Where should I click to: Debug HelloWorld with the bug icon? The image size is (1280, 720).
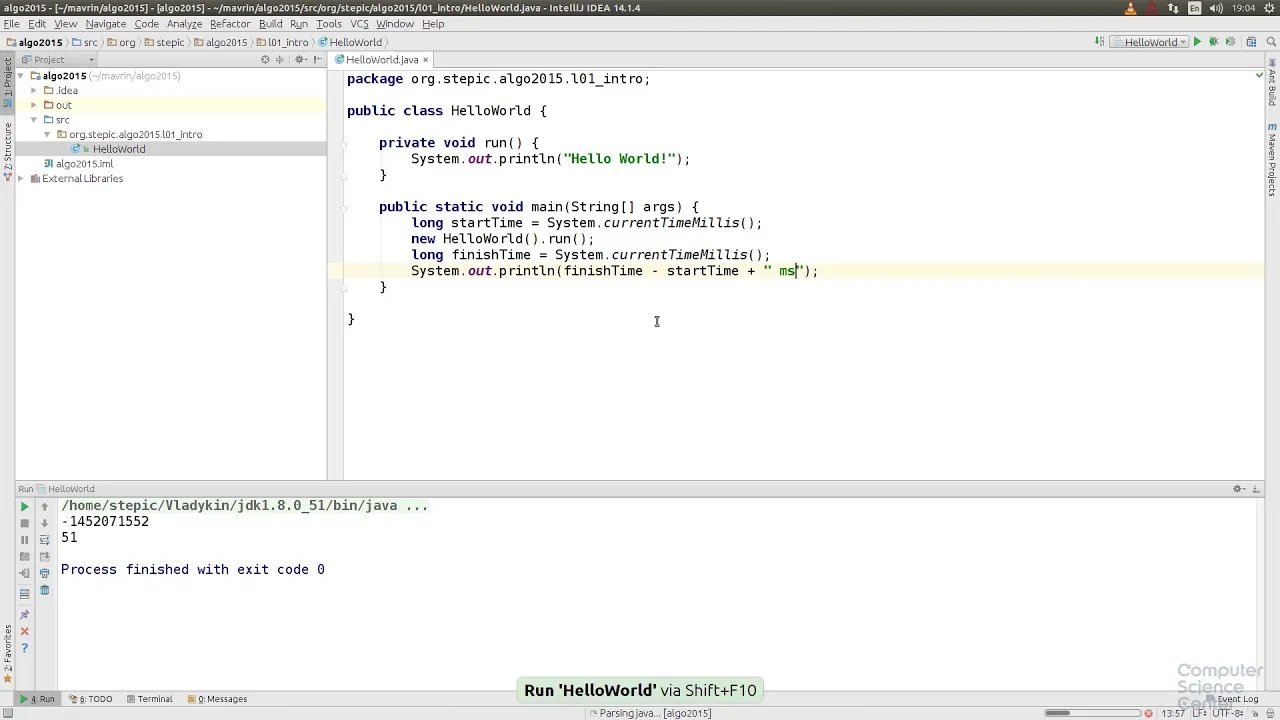coord(1213,42)
